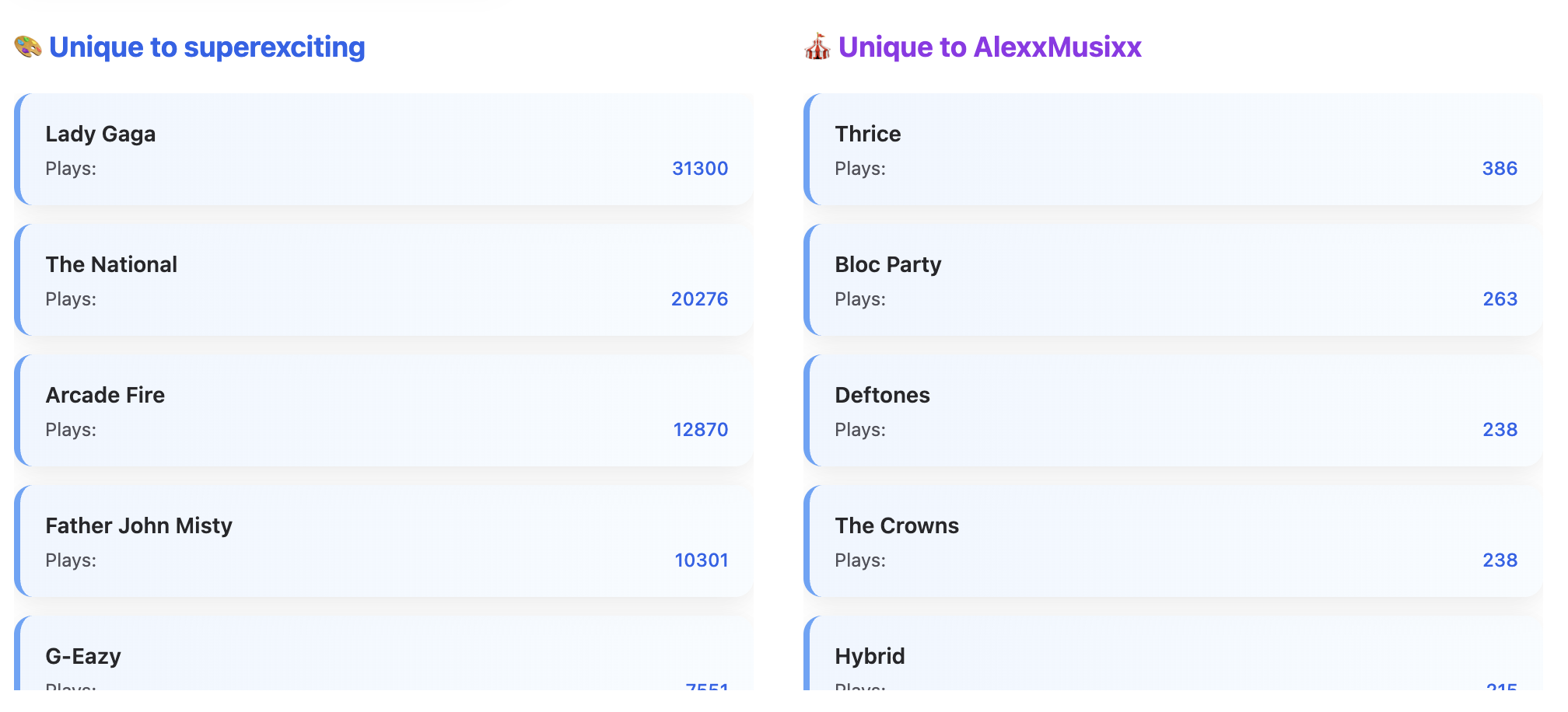Screen dimensions: 1568x712
Task: Click the 'Unique to superexciting' heading
Action: pyautogui.click(x=207, y=47)
